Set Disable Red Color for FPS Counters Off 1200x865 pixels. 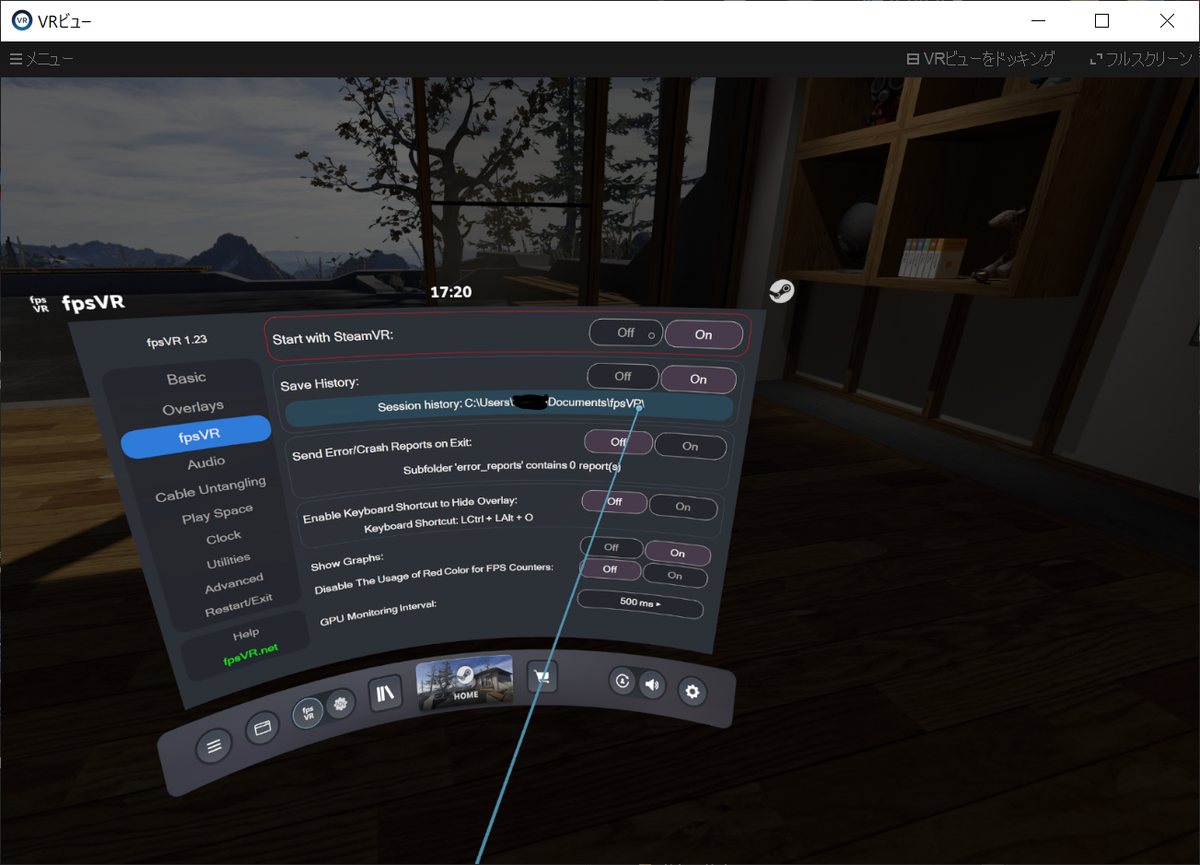[x=609, y=569]
